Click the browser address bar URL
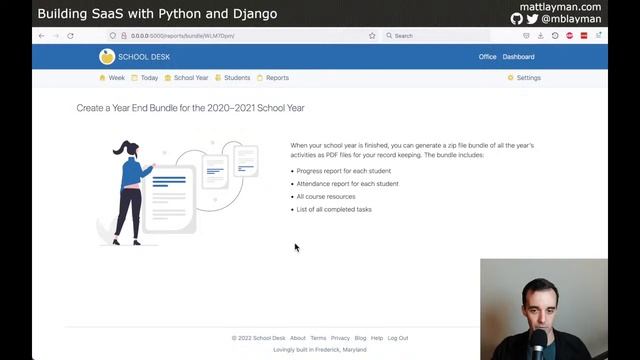640x360 pixels. point(182,36)
